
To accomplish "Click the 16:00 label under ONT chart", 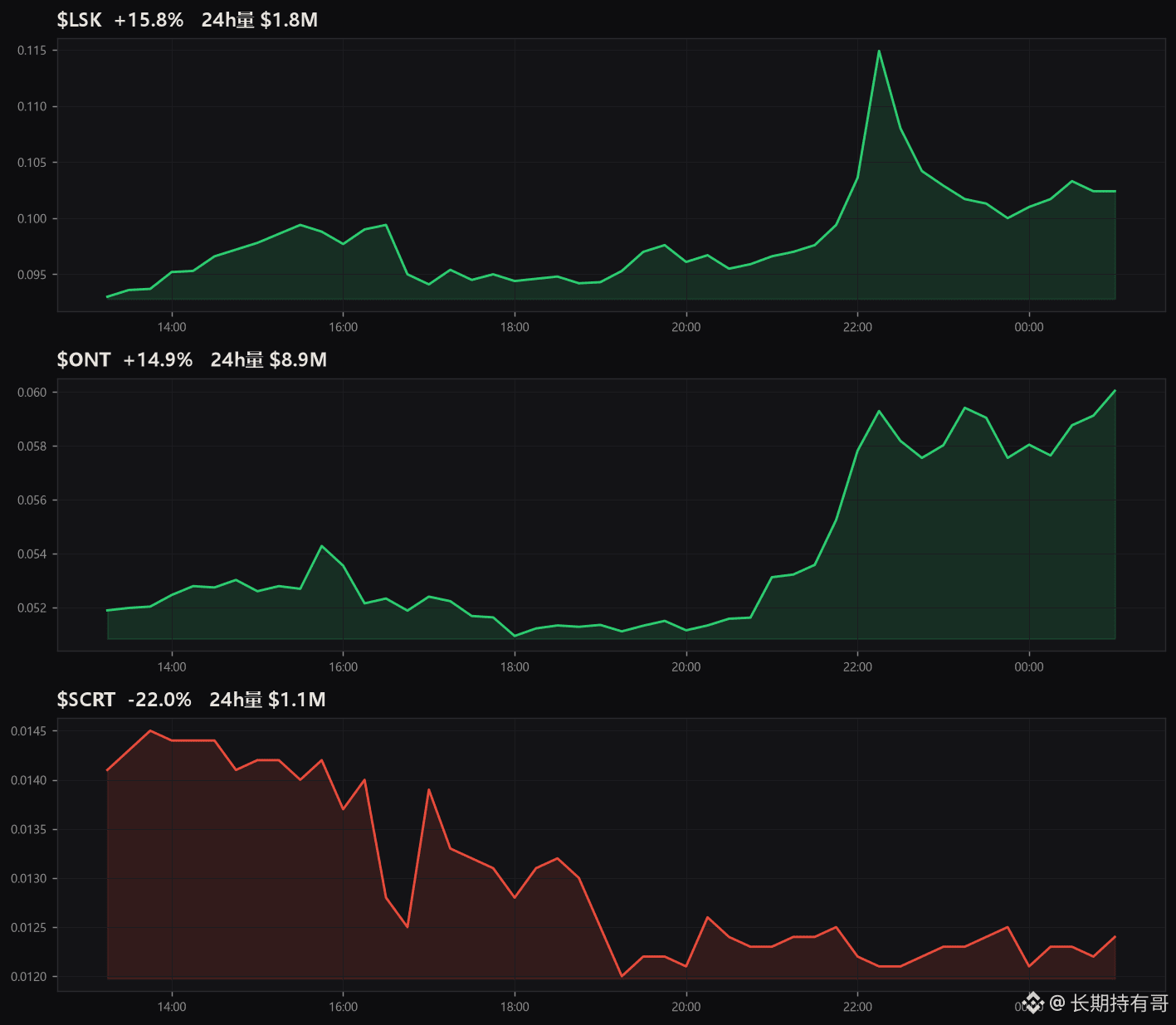I will [343, 666].
